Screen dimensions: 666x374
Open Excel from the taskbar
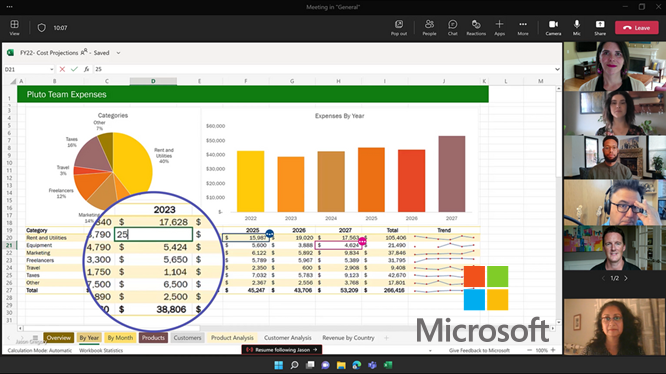(388, 365)
